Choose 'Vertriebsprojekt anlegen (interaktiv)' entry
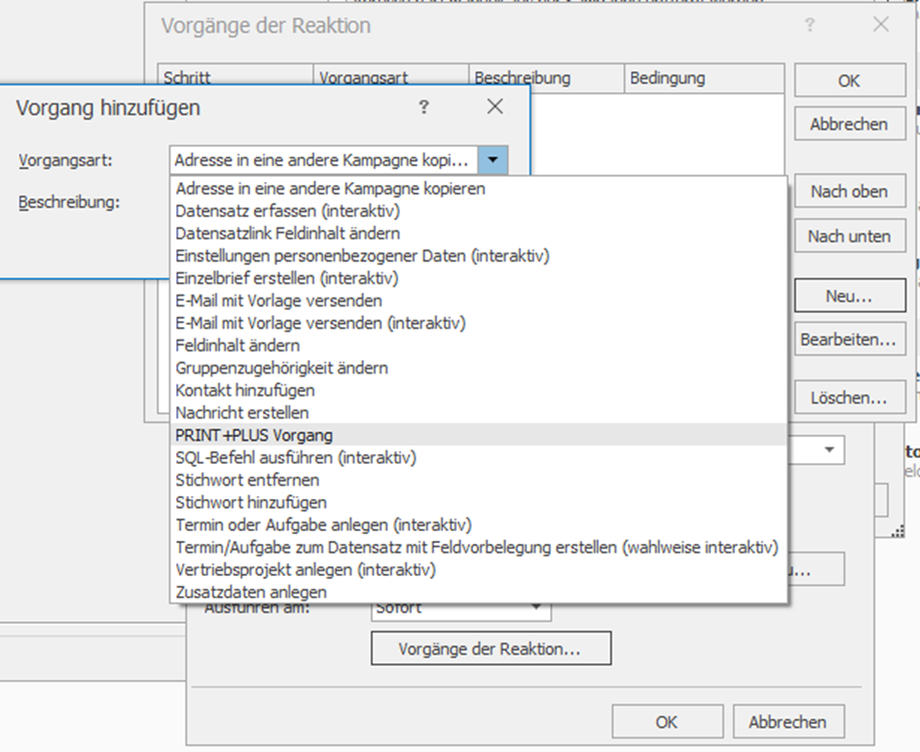 pos(305,570)
